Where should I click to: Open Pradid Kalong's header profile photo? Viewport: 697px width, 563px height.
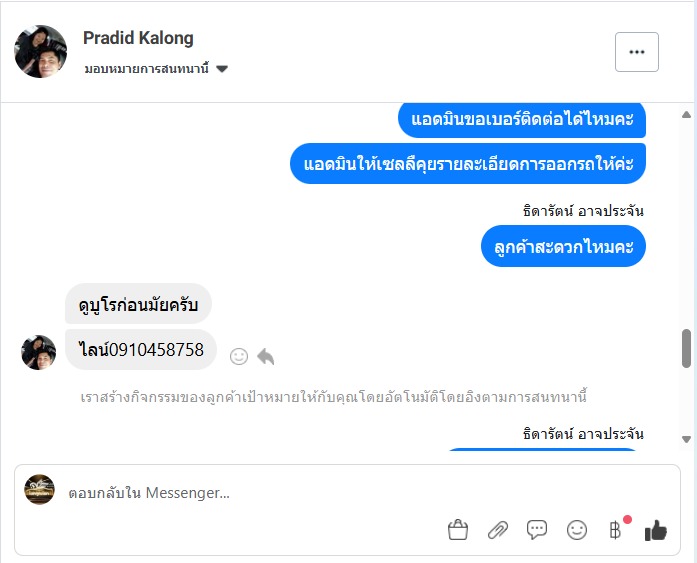point(41,51)
